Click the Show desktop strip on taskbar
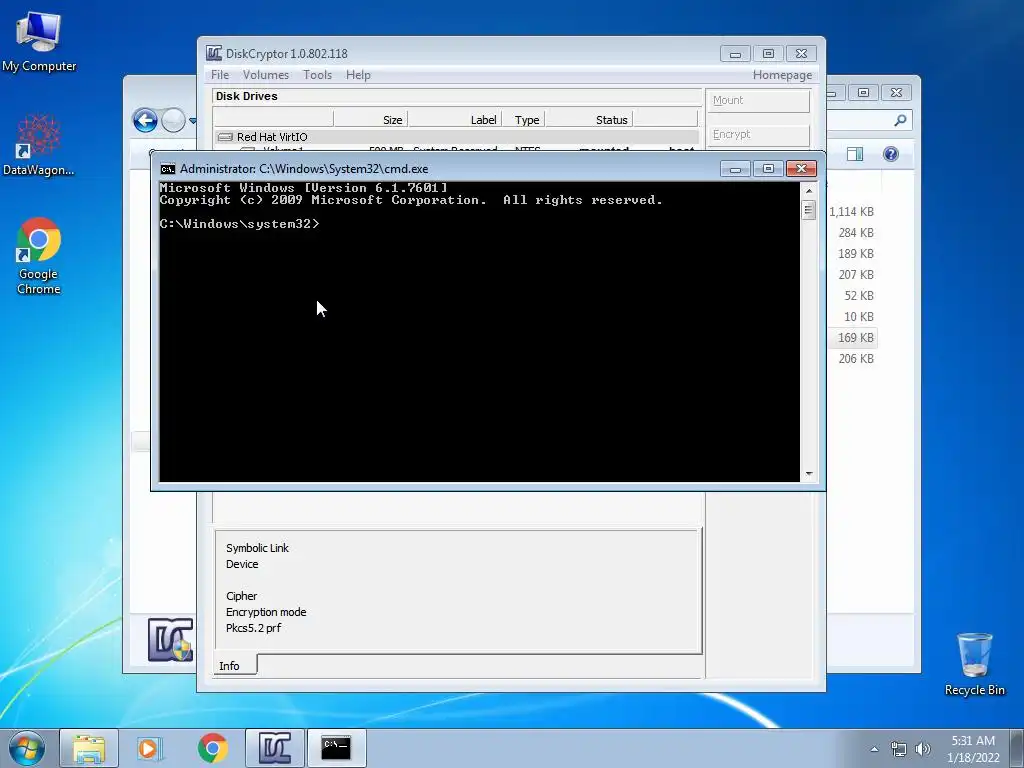Image resolution: width=1024 pixels, height=768 pixels. point(1017,749)
